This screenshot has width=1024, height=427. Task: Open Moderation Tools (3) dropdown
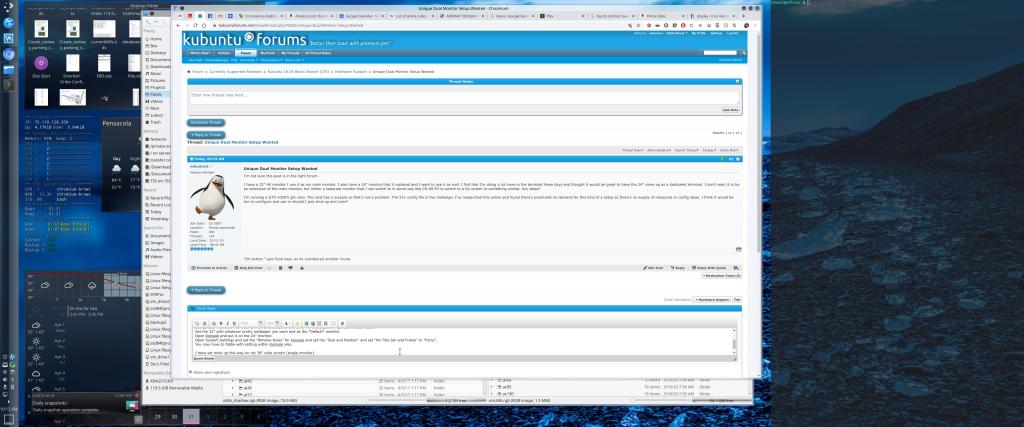click(722, 276)
